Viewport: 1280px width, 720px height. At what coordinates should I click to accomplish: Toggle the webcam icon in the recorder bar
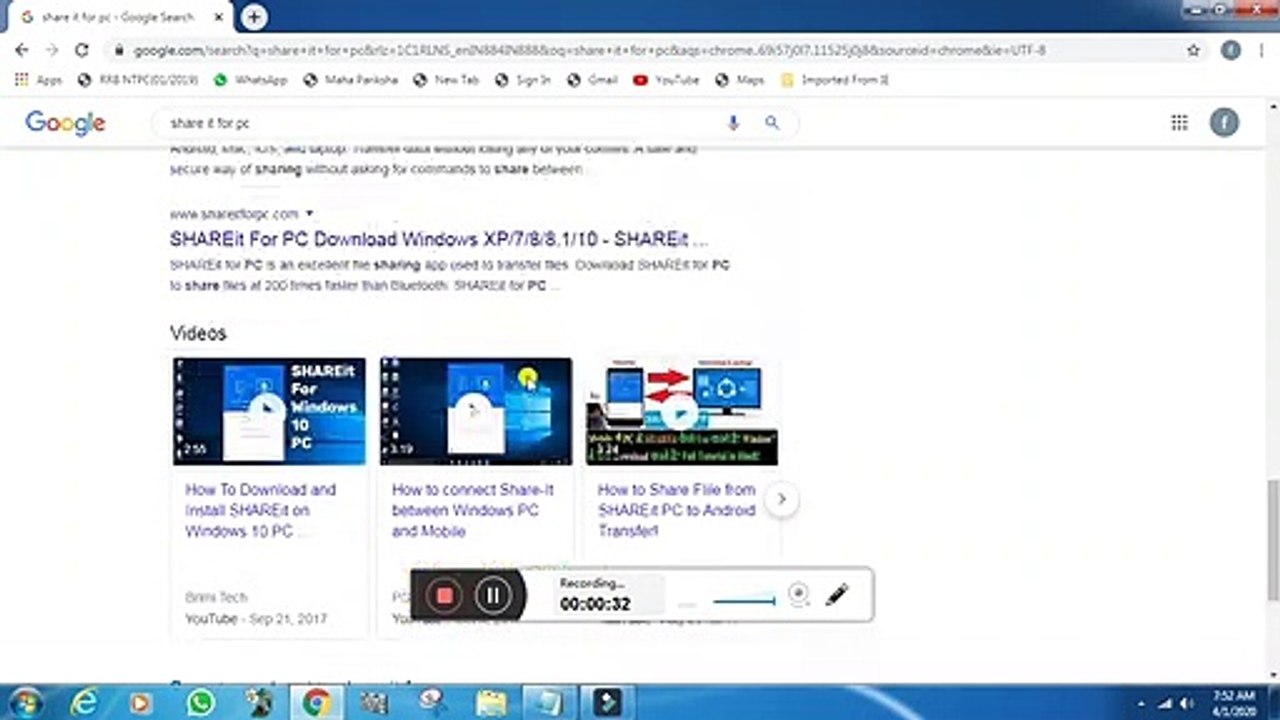click(x=798, y=595)
